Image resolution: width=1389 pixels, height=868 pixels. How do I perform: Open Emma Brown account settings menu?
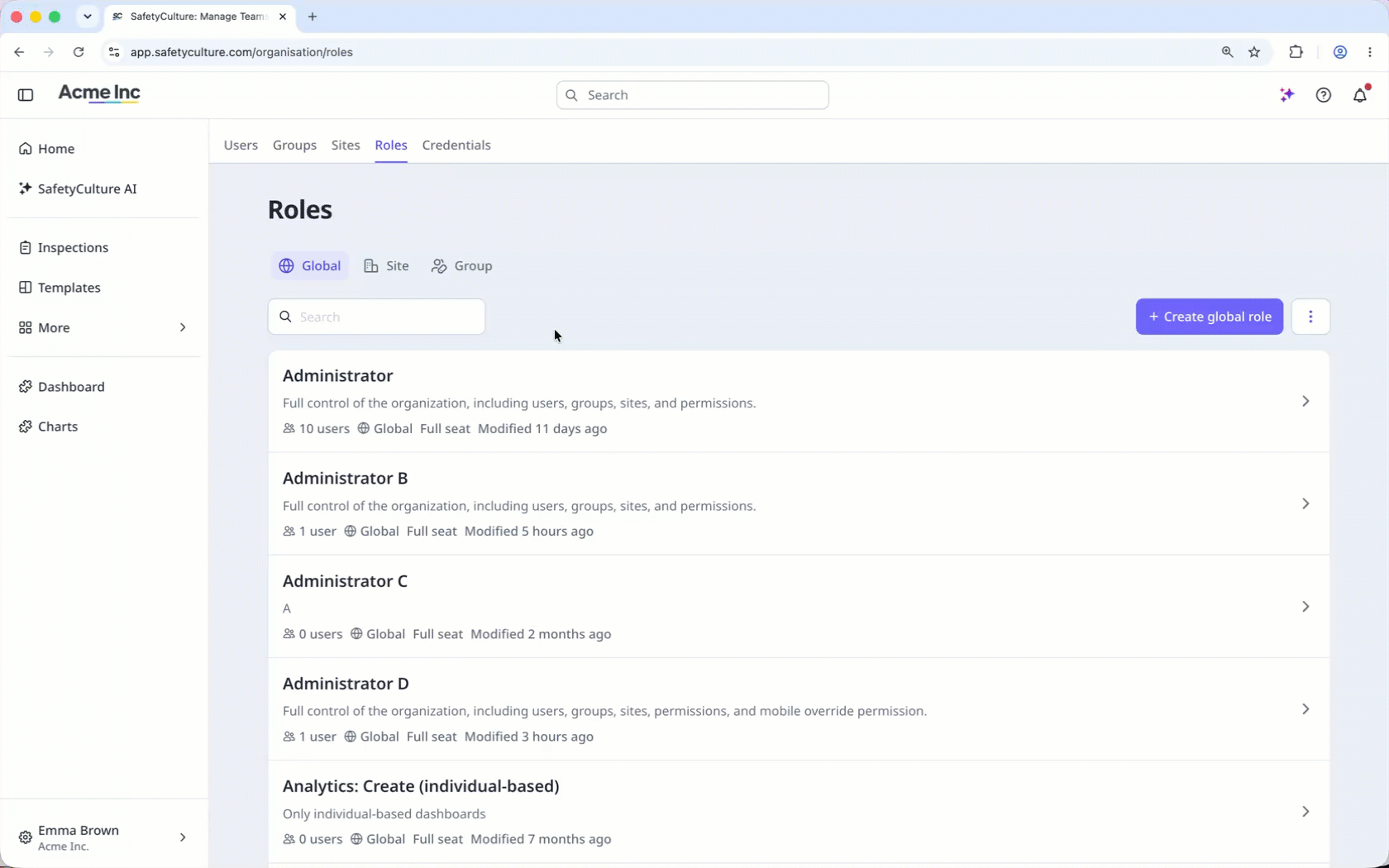tap(103, 837)
